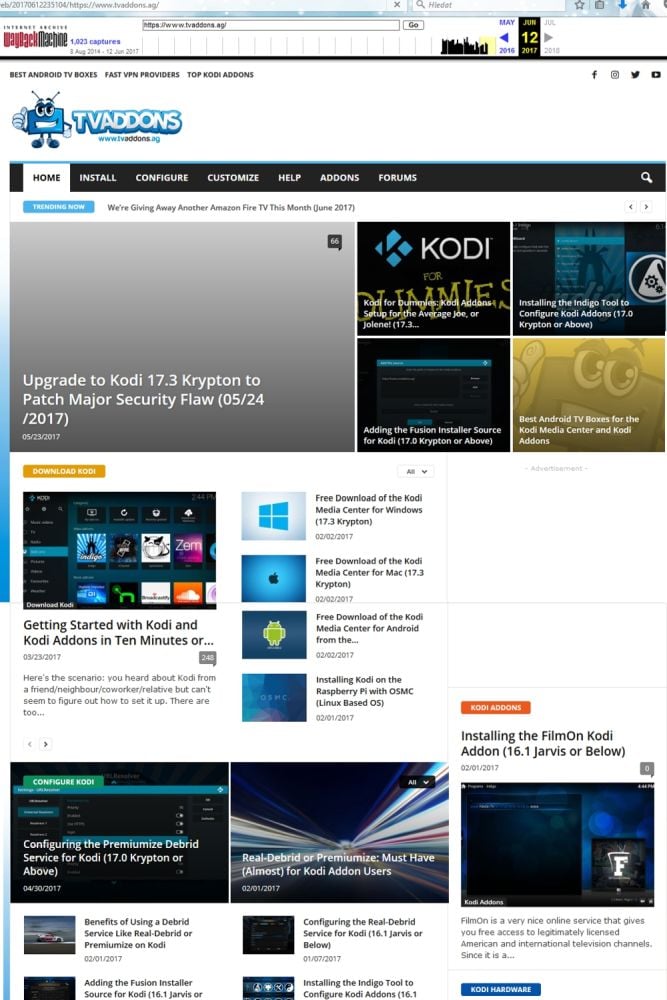The height and width of the screenshot is (1000, 667).
Task: Click the 2016 year link in Wayback
Action: click(507, 50)
